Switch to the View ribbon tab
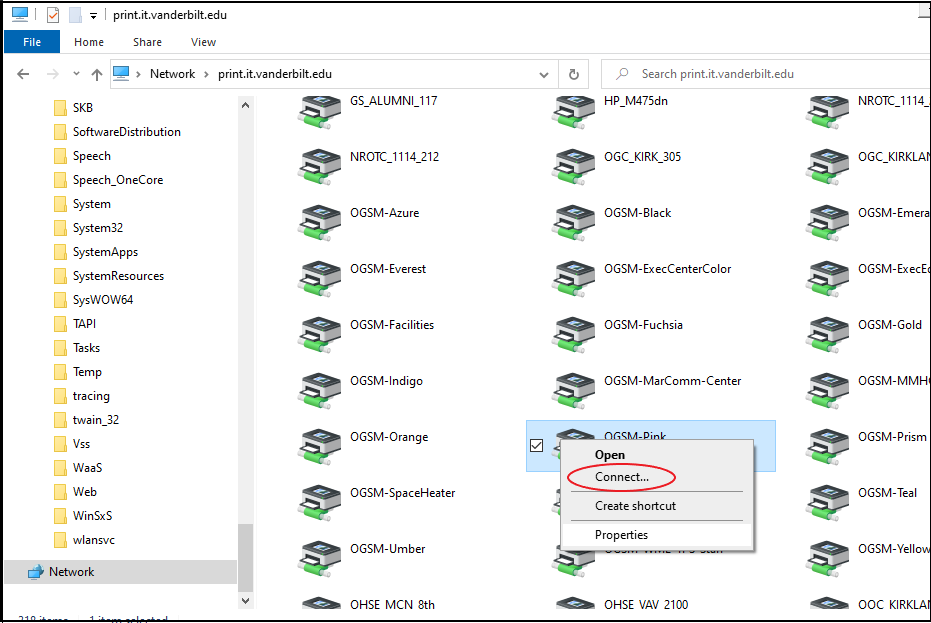This screenshot has height=623, width=931. coord(203,42)
